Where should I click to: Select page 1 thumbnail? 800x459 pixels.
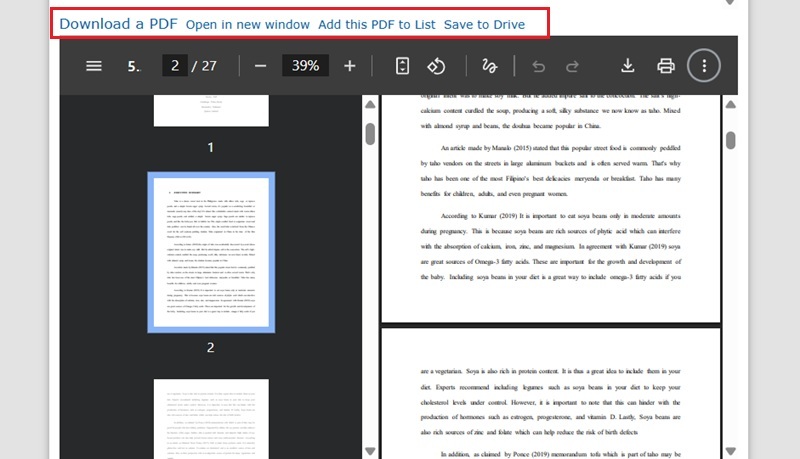pyautogui.click(x=211, y=111)
